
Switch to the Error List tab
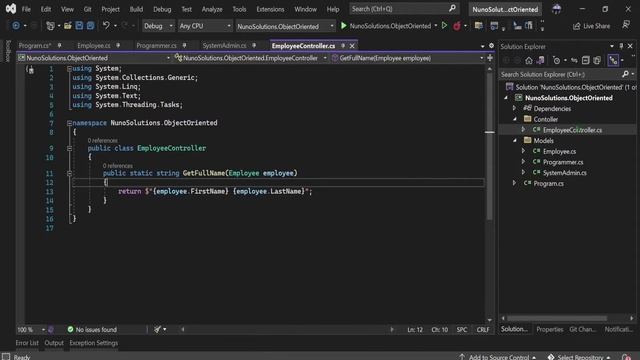[27, 343]
